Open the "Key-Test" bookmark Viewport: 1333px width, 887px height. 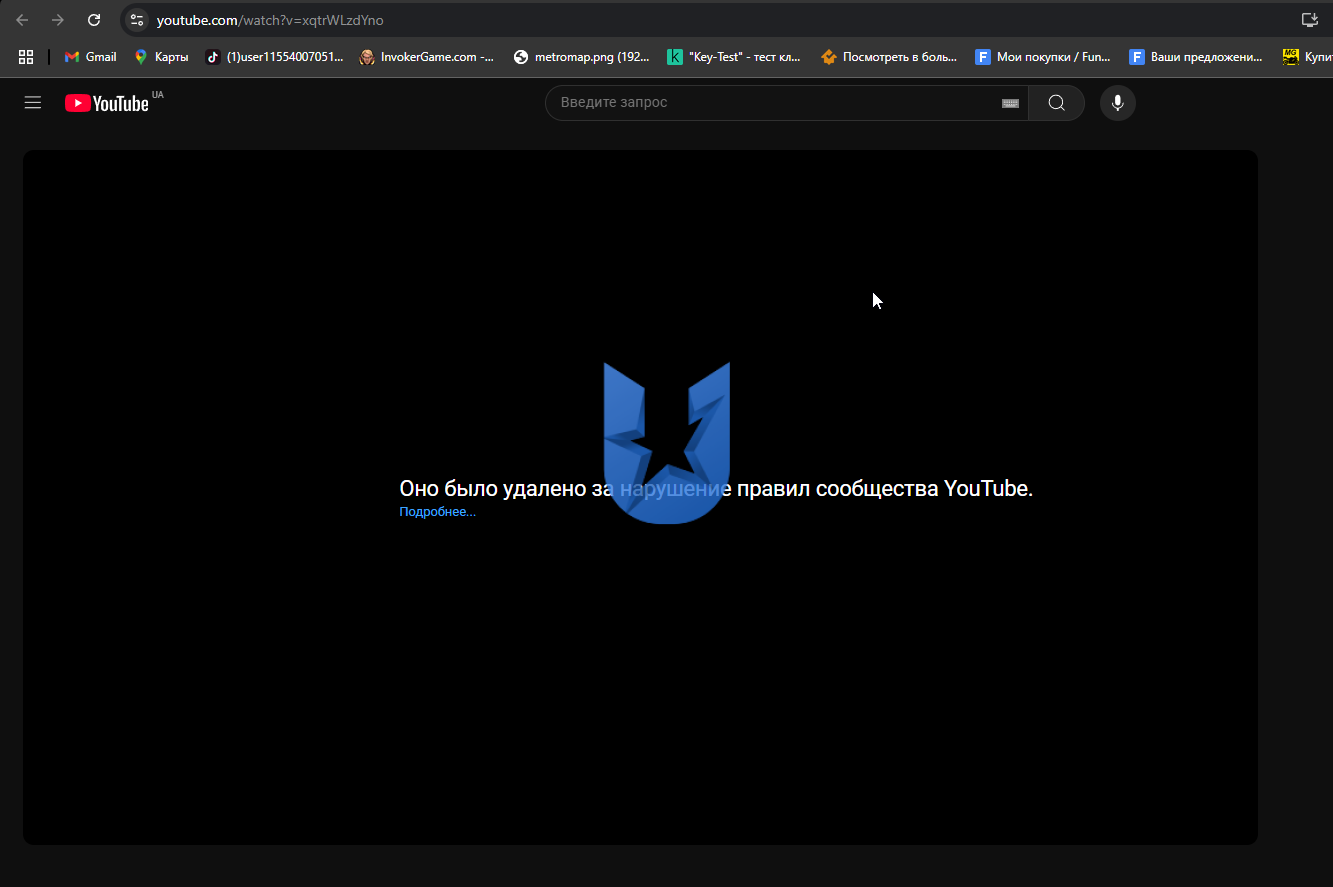735,57
